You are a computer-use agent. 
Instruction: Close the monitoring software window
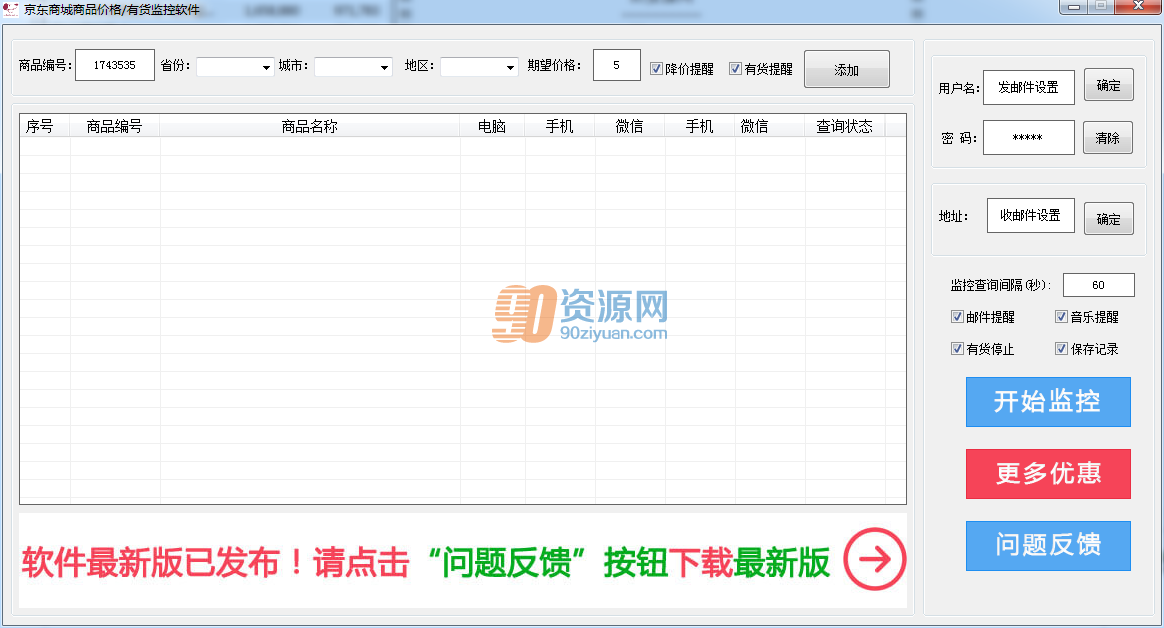coord(1138,7)
